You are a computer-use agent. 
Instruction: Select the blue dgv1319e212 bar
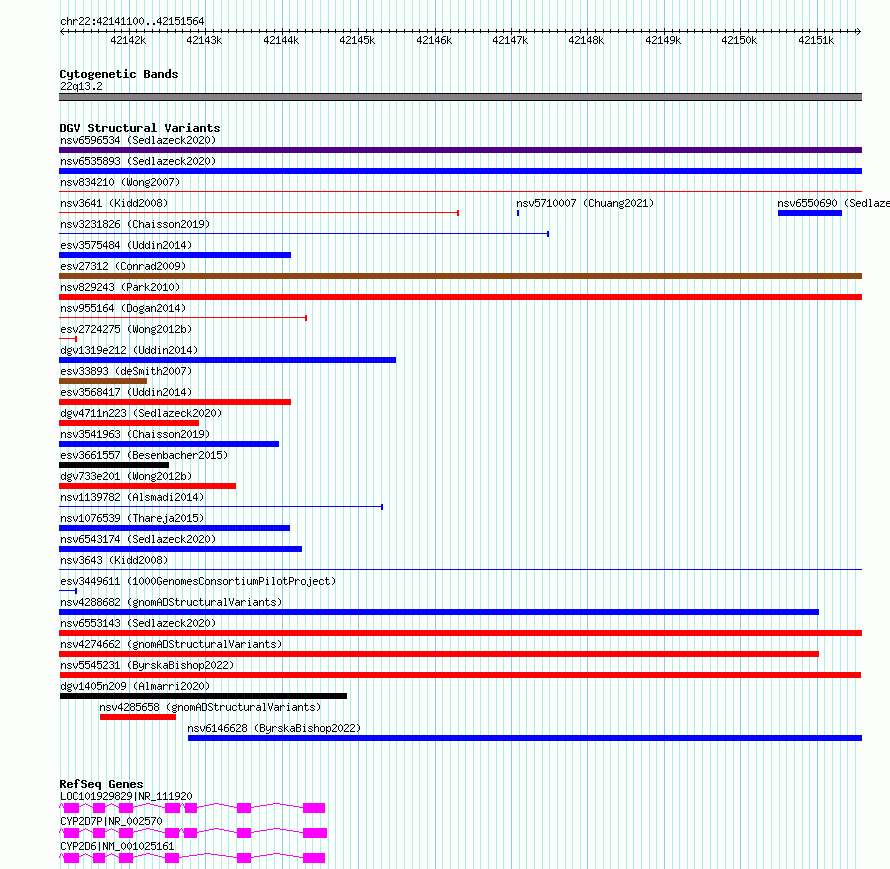pyautogui.click(x=228, y=360)
